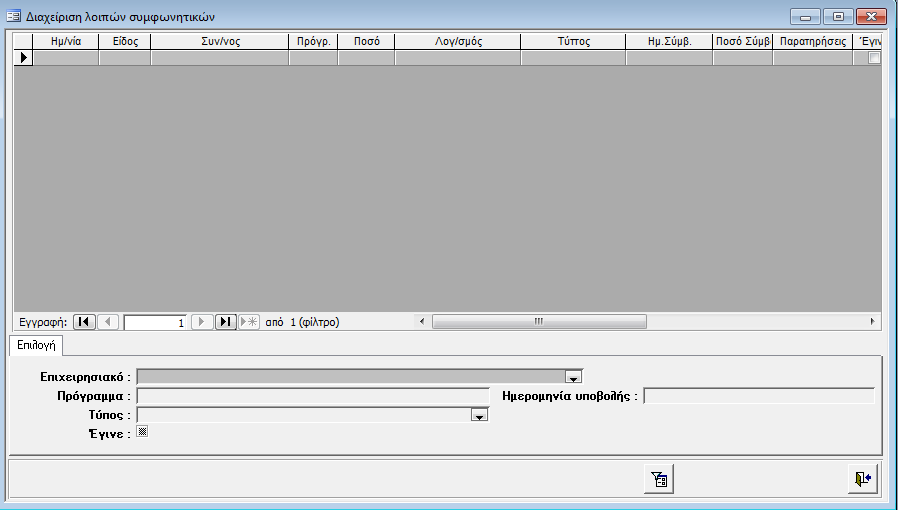Open the Επιχειρησιακό dropdown list
The width and height of the screenshot is (898, 510).
click(573, 377)
